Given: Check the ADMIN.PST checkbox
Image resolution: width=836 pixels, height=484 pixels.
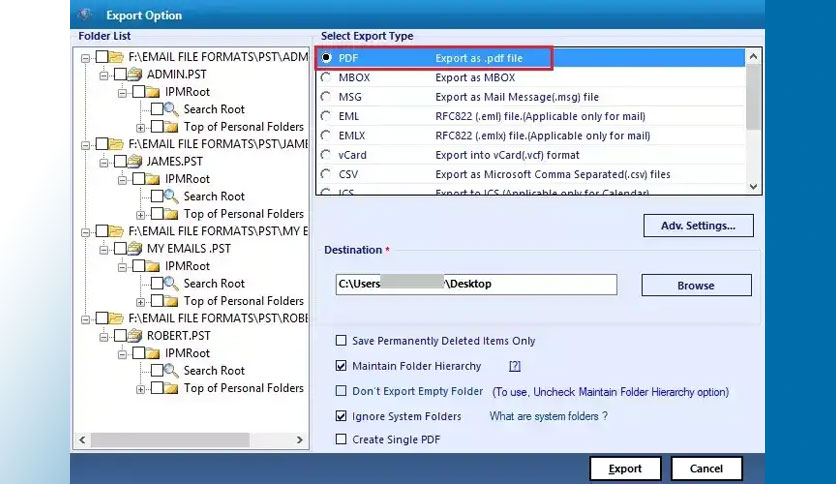Looking at the screenshot, I should pos(120,74).
